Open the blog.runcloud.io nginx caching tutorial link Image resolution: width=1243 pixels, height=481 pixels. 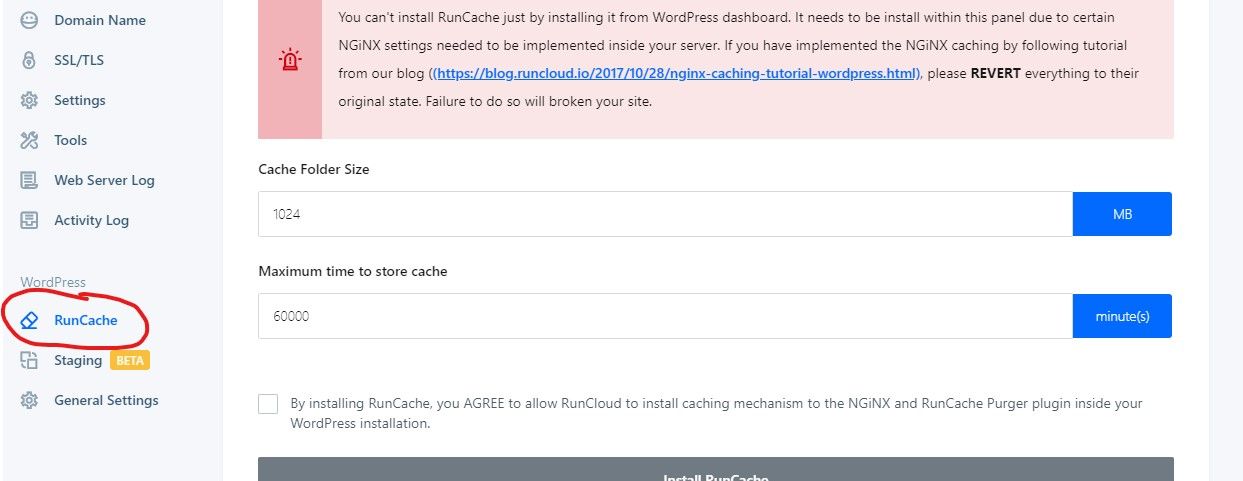tap(678, 74)
